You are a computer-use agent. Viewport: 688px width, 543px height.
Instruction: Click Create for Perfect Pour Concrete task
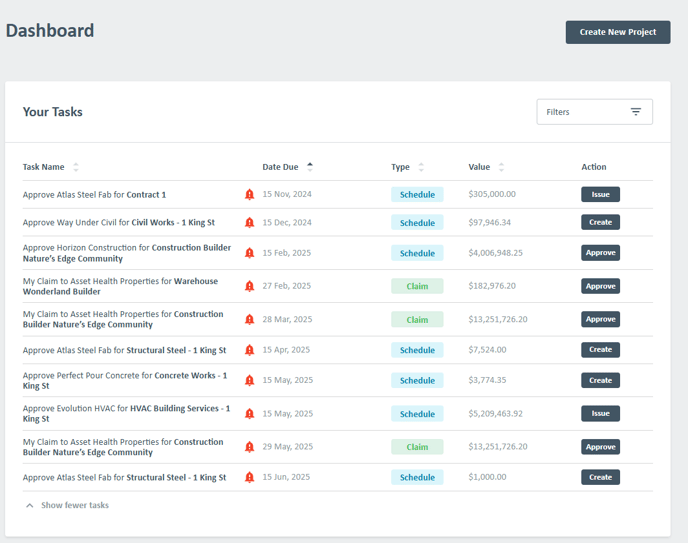[x=600, y=380]
